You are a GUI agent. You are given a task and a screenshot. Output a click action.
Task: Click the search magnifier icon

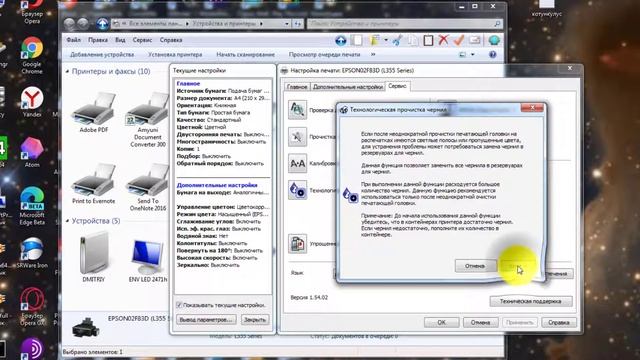pos(497,24)
